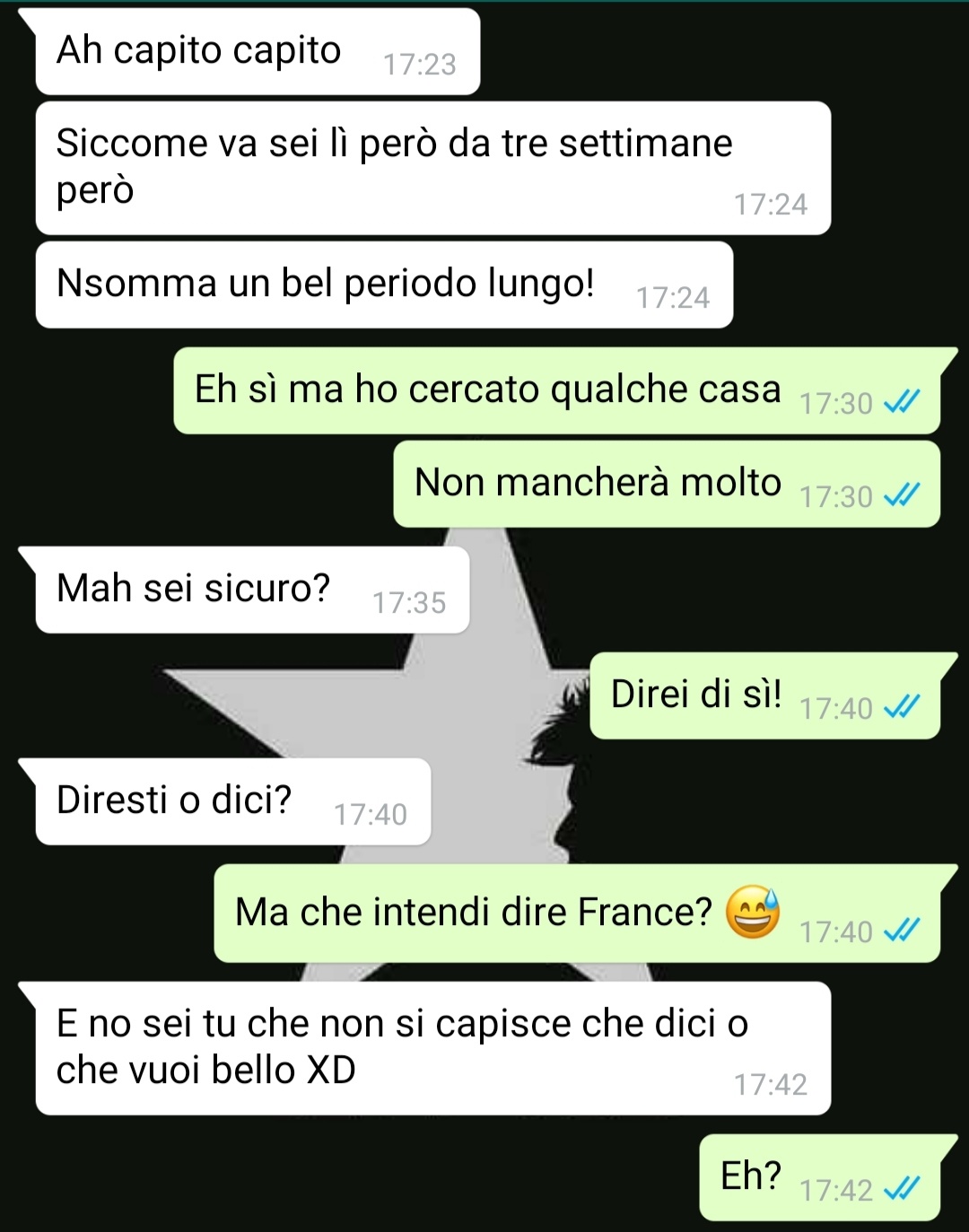Click blue ticks on 'intendi dire France?' message
Screen dimensions: 969x1232
[902, 931]
